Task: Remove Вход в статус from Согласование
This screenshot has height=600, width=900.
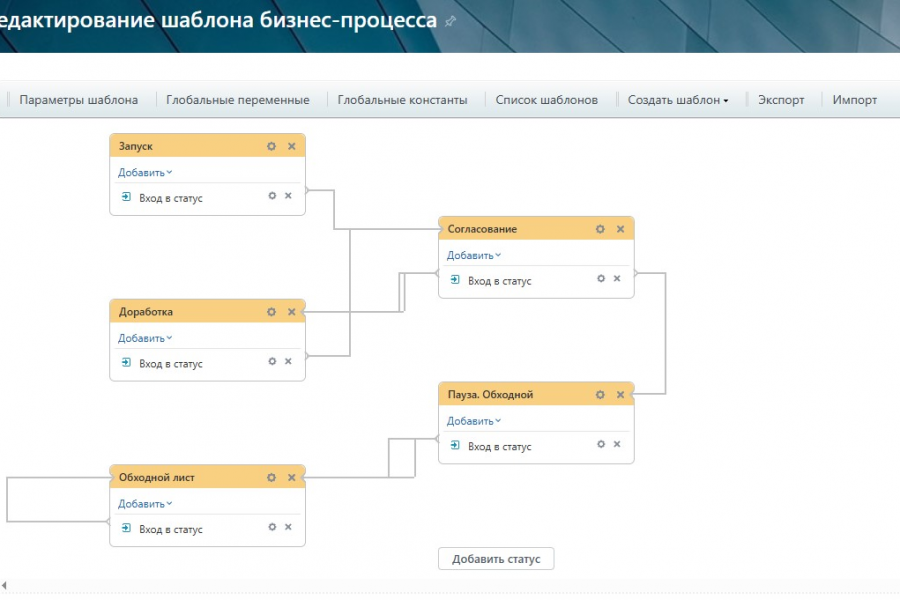Action: [x=617, y=279]
